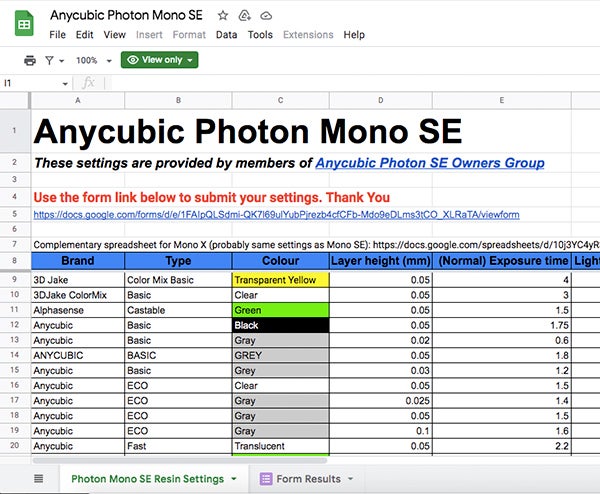Open the Google Sheets home icon
Screen dimensions: 600x494
[24, 24]
